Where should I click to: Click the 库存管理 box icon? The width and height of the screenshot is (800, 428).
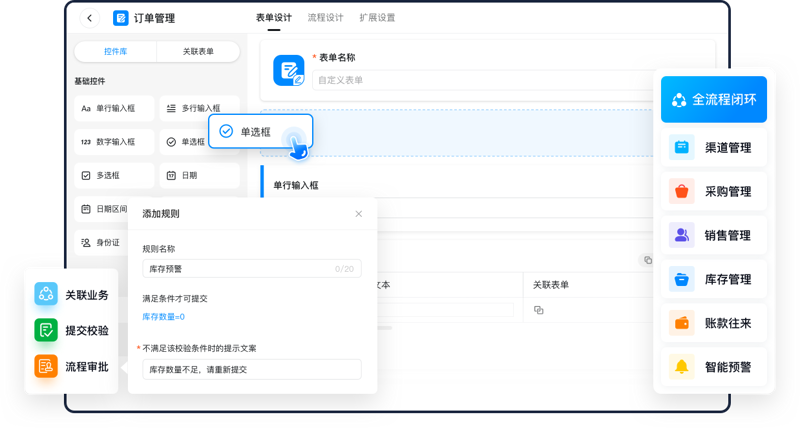pos(682,279)
